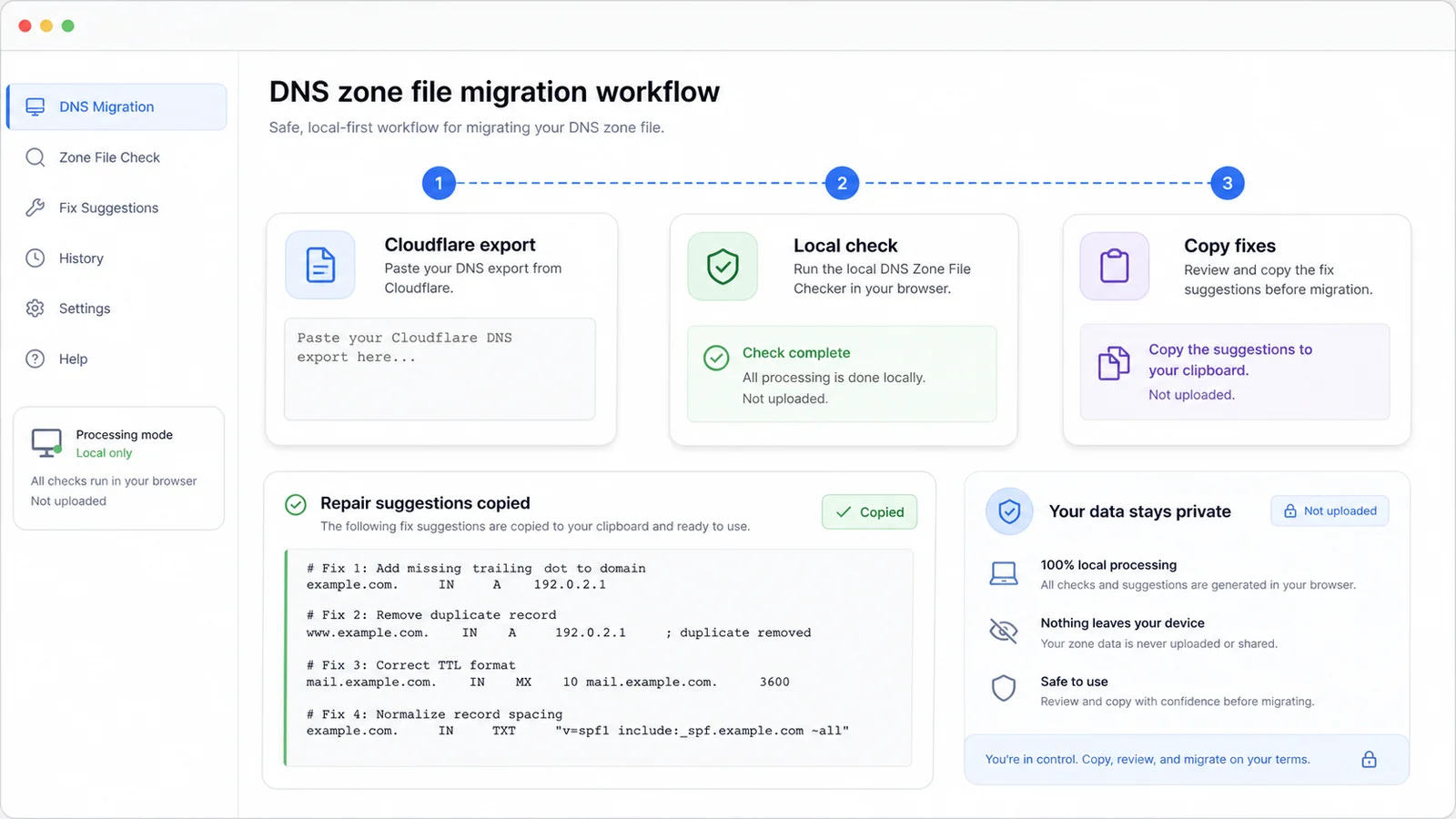
Task: Focus the Cloudflare DNS export text area
Action: tap(440, 369)
